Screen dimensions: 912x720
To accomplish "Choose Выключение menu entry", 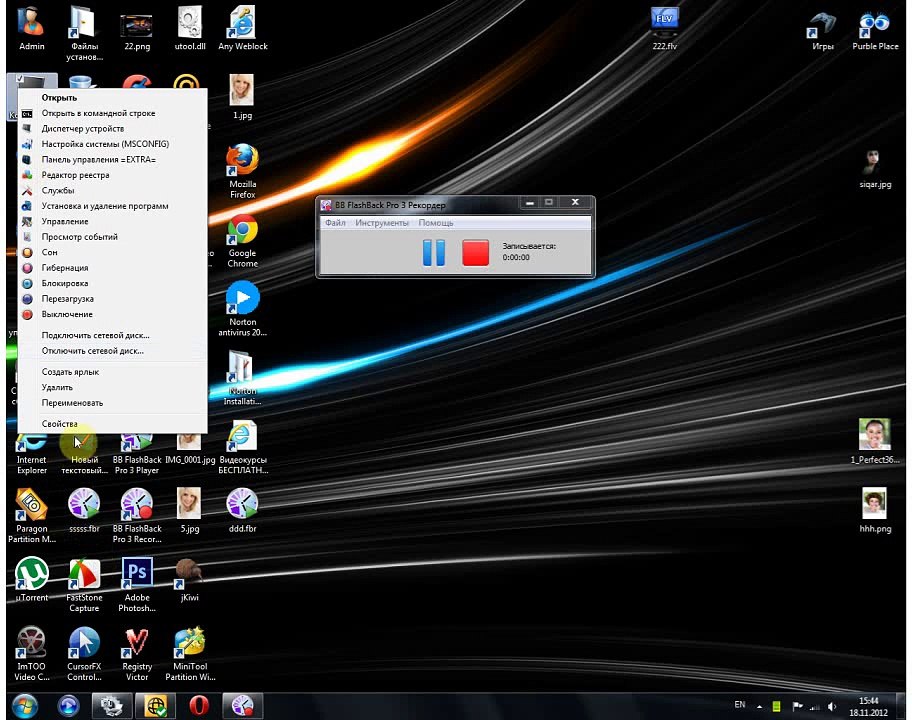I will coord(112,314).
